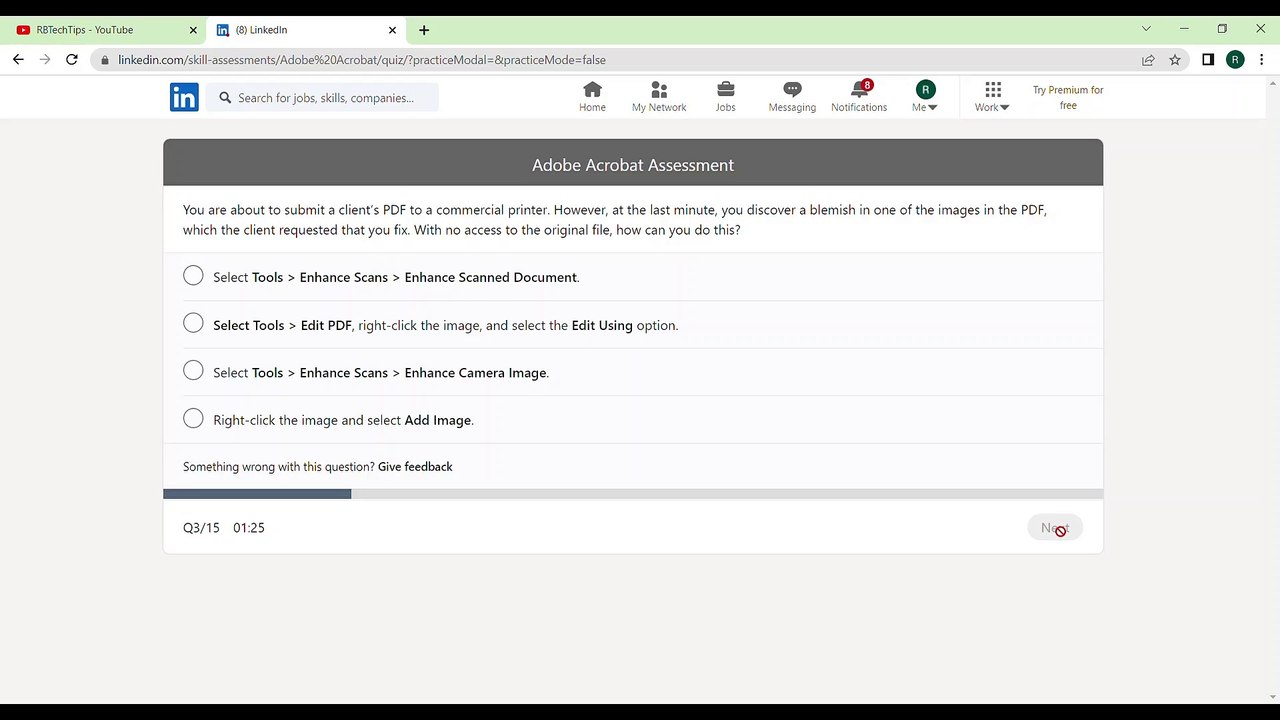This screenshot has width=1280, height=720.
Task: Go back in browser history
Action: tap(18, 60)
